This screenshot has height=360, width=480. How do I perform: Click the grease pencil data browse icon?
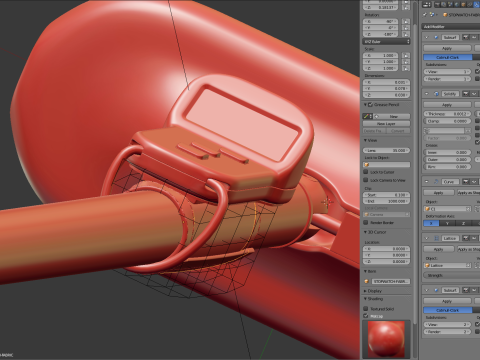[x=367, y=116]
